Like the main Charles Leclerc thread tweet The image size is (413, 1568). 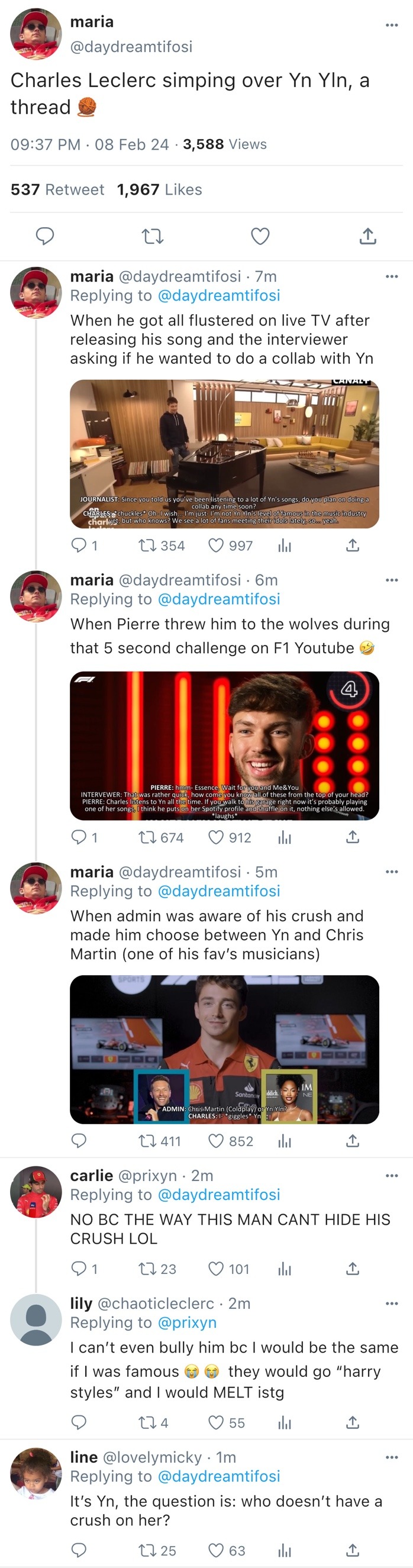[x=260, y=235]
